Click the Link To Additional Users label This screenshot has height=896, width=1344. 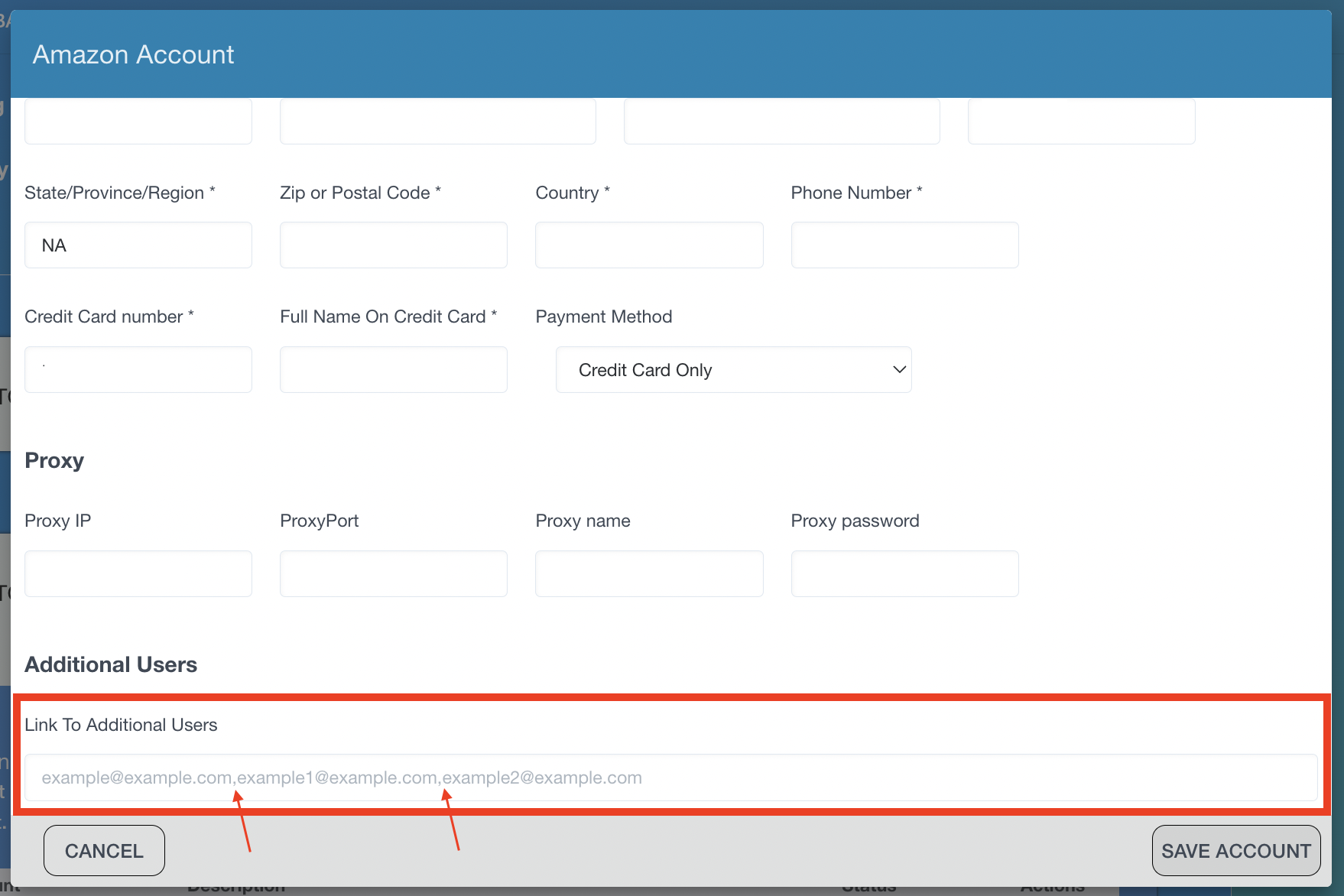(x=121, y=725)
